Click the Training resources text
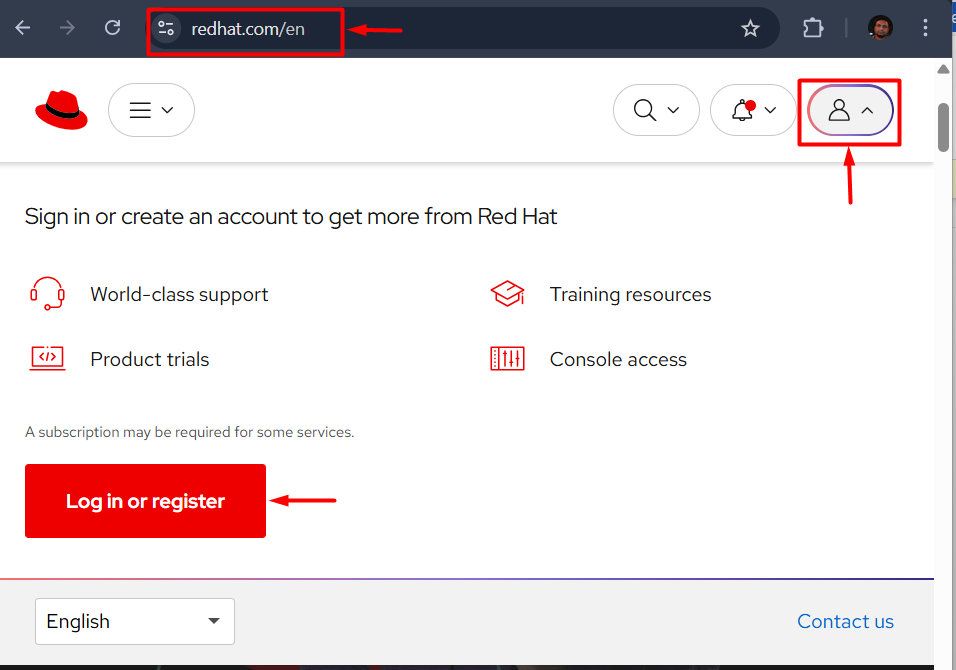The width and height of the screenshot is (956, 670). tap(630, 294)
